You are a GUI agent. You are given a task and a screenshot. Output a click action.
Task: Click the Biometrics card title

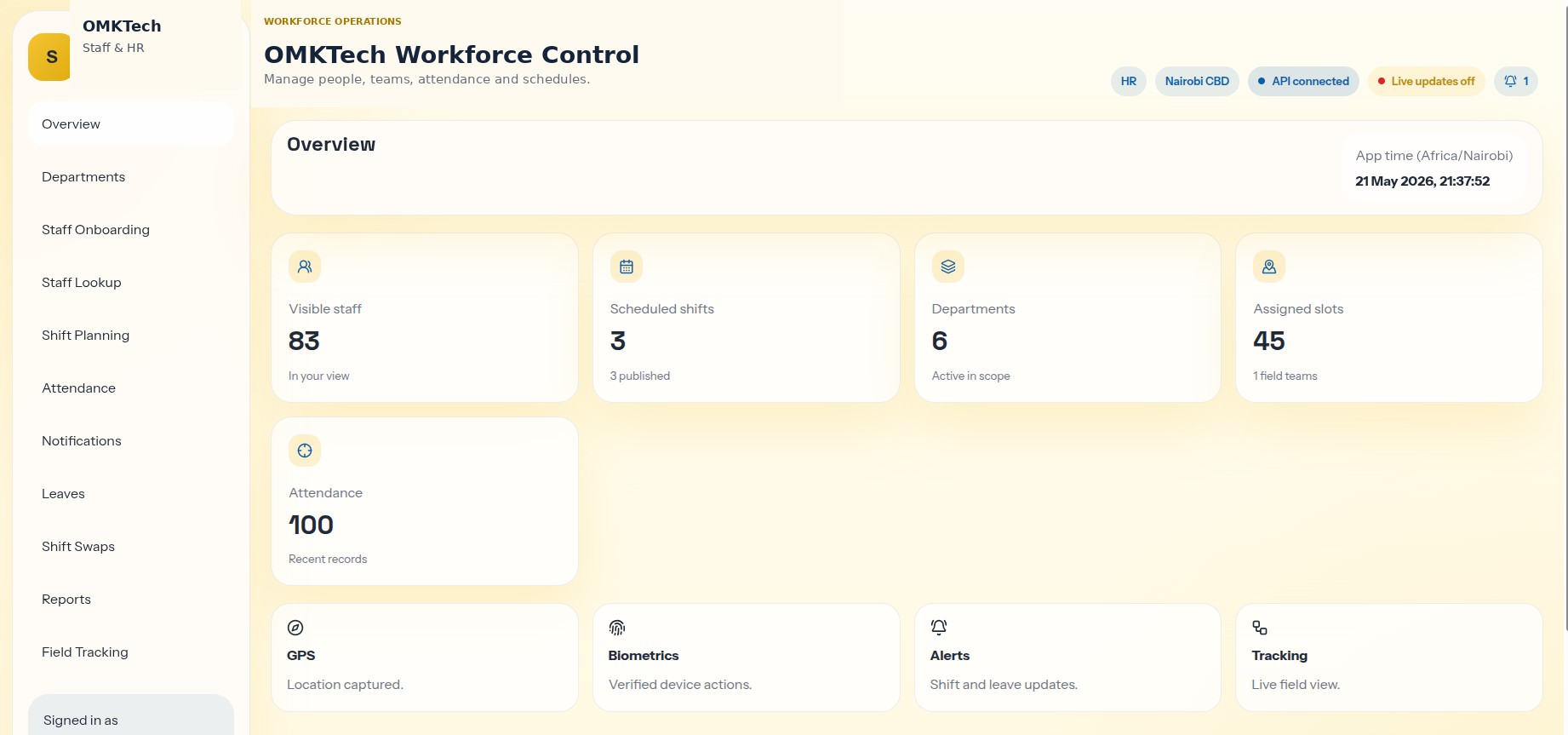644,656
